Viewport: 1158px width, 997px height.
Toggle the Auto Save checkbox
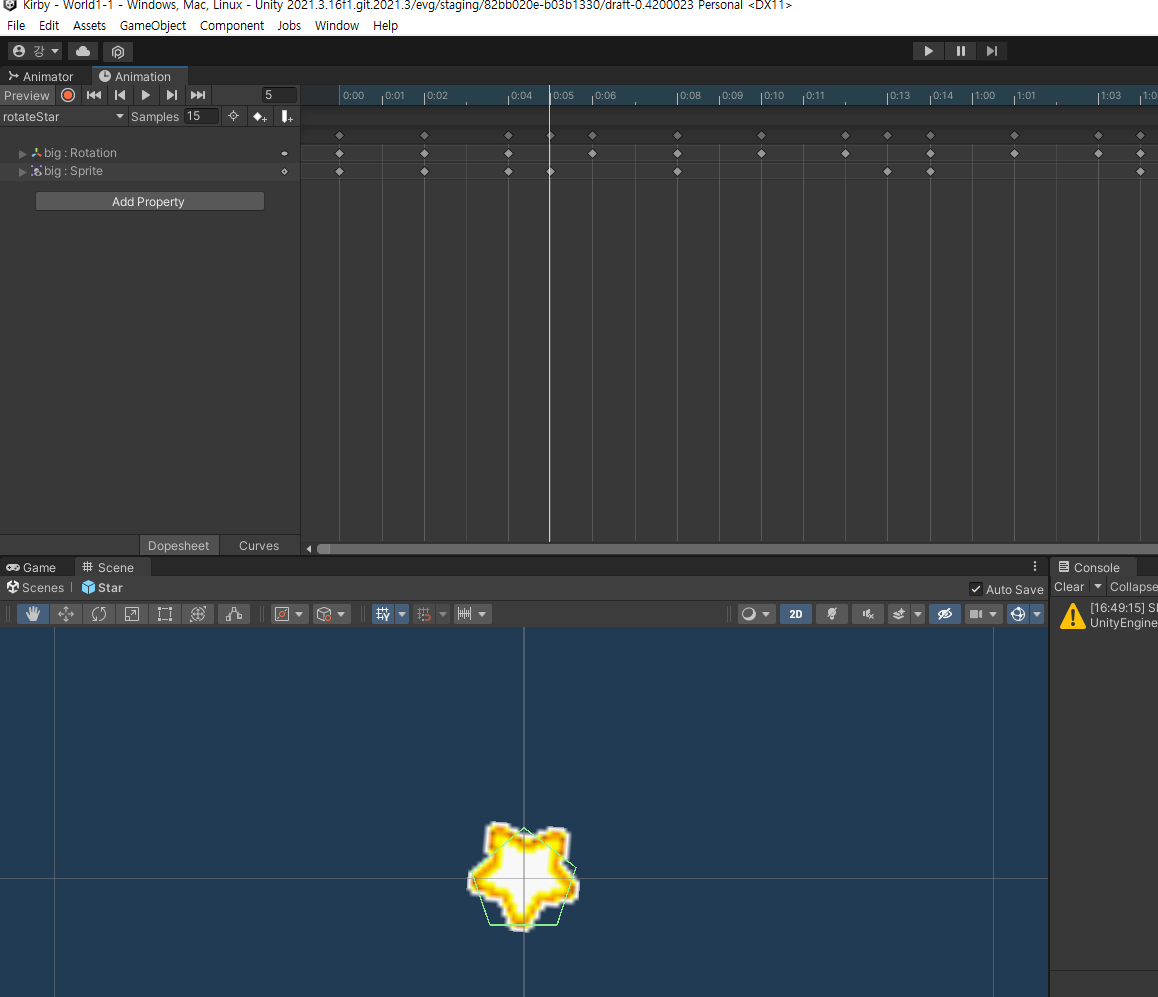[976, 589]
